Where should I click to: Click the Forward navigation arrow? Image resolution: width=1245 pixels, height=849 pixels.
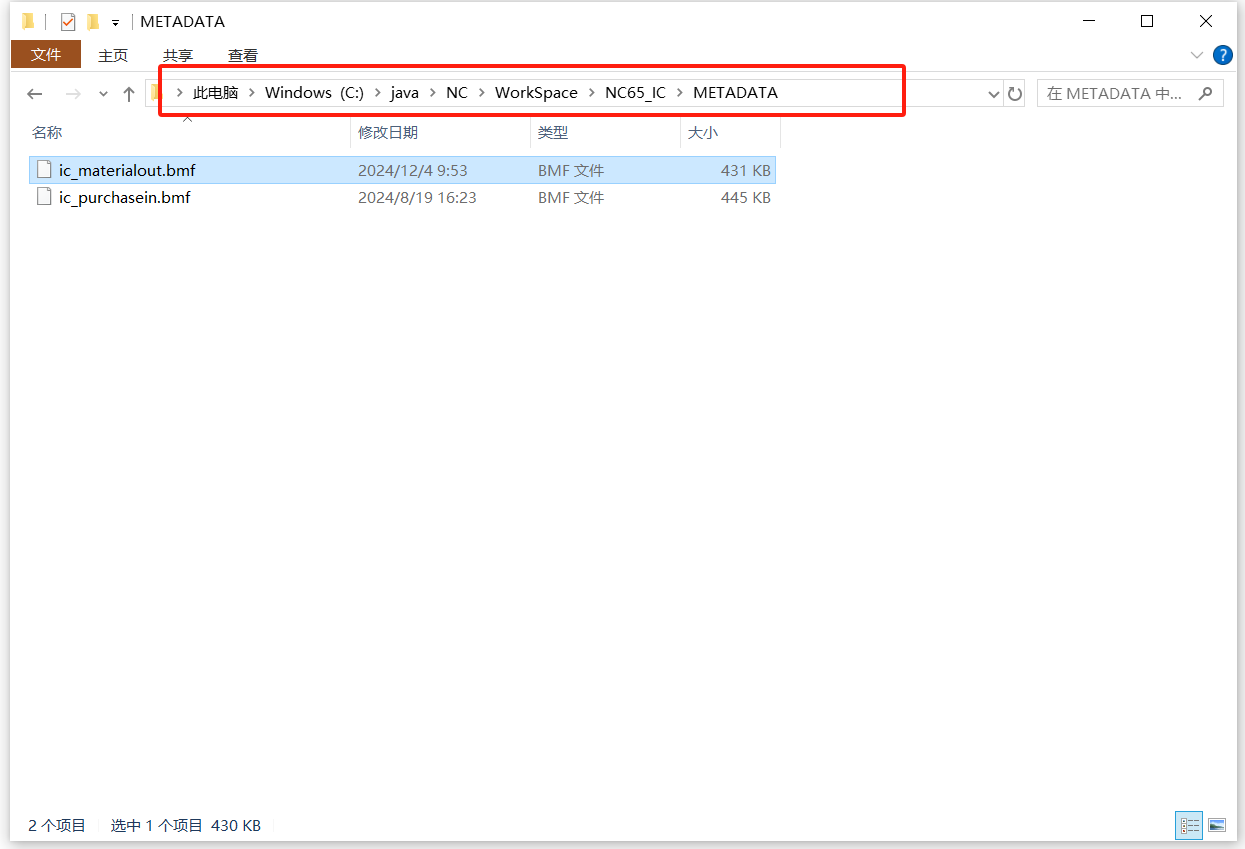(73, 94)
